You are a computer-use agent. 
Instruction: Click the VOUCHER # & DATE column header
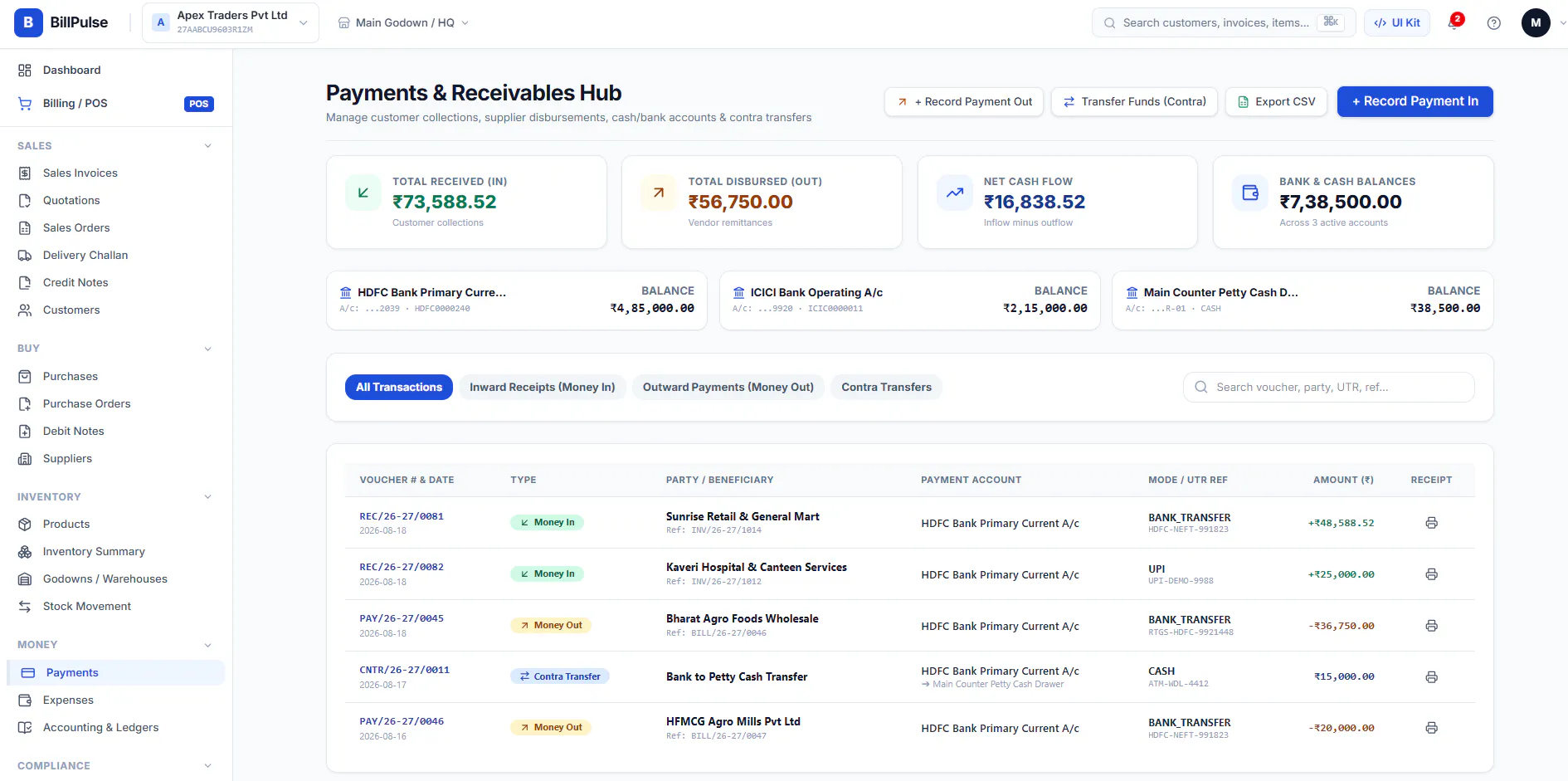coord(407,481)
